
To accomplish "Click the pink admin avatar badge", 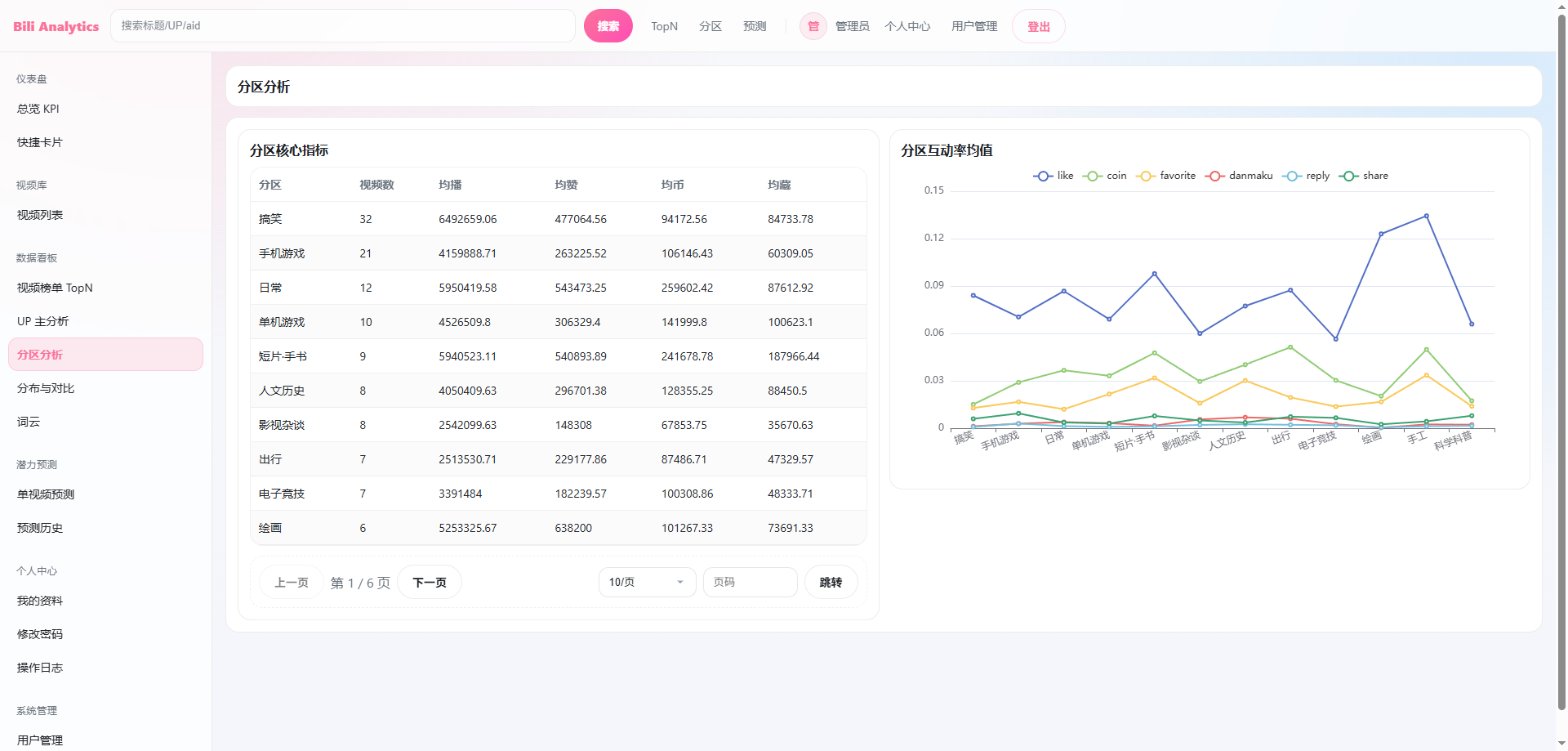I will (813, 26).
